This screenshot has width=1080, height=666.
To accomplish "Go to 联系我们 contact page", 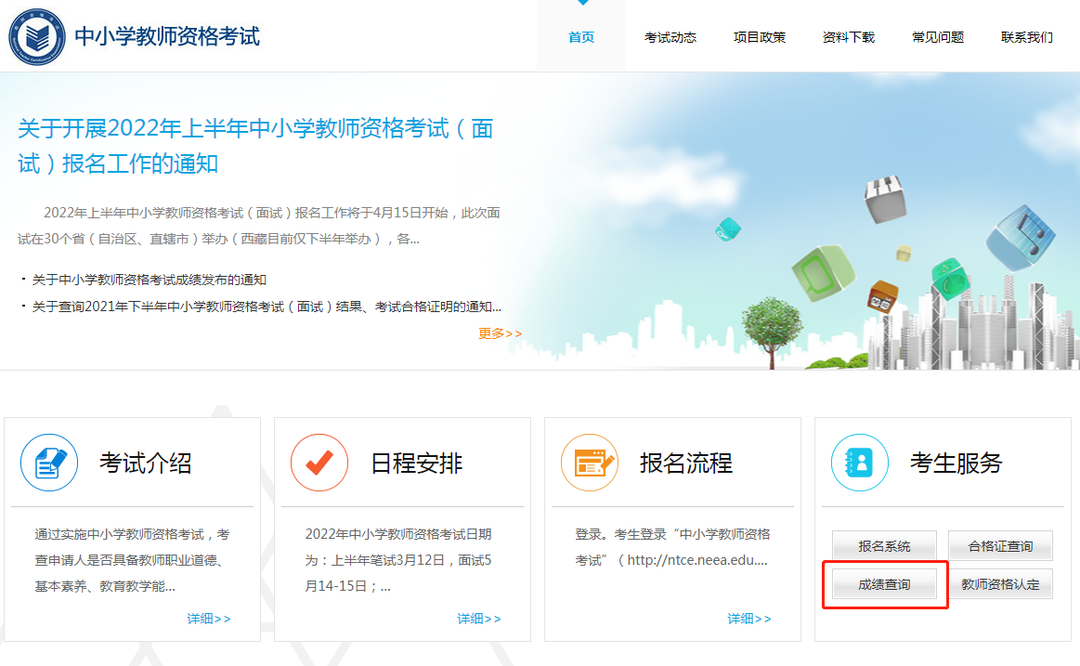I will pos(1024,36).
